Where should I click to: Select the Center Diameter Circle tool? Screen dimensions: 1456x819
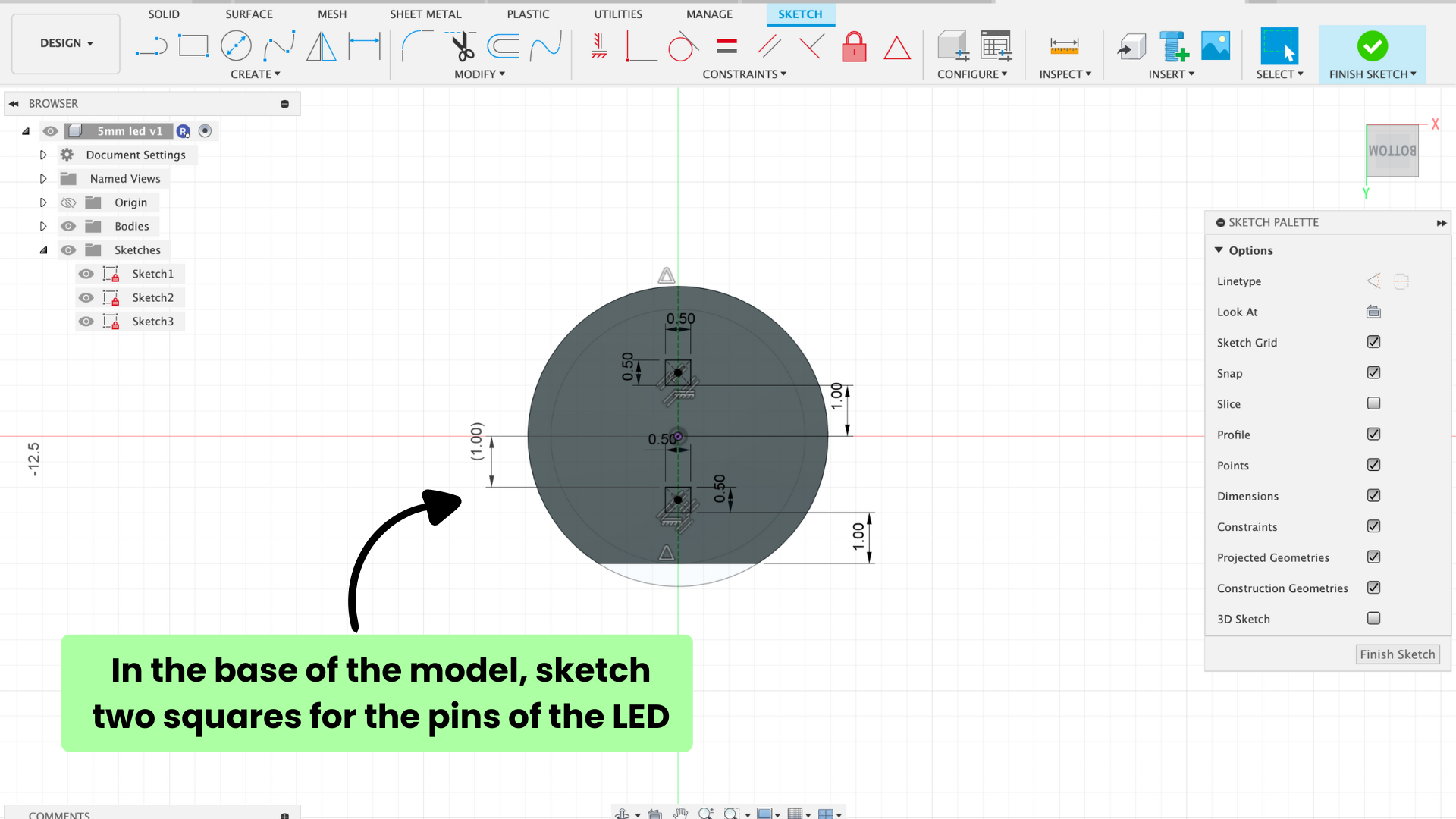[236, 46]
